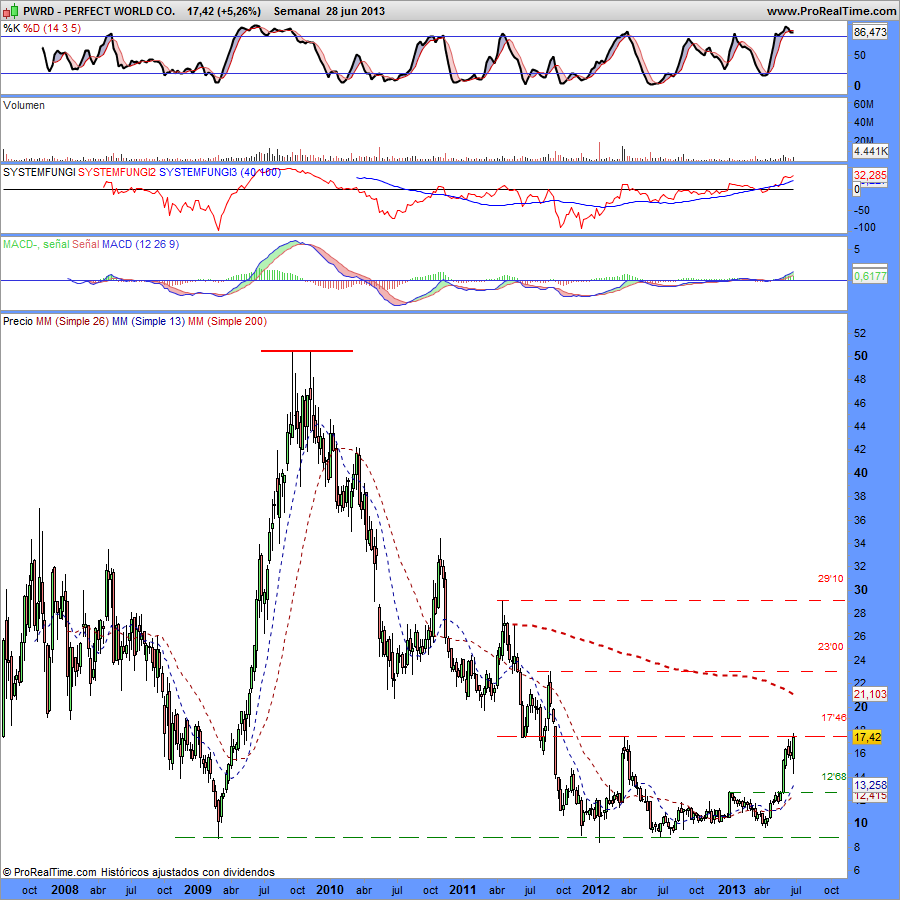This screenshot has height=900, width=900.
Task: Click the %K stochastic indicator label
Action: pyautogui.click(x=11, y=28)
